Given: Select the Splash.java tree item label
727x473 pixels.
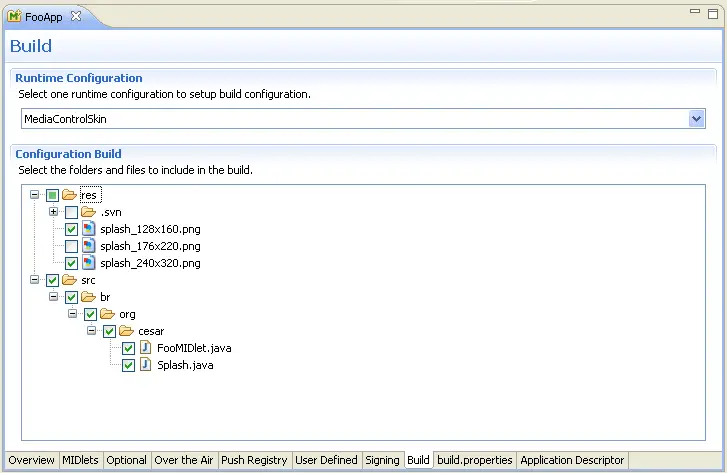Looking at the screenshot, I should pos(185,365).
